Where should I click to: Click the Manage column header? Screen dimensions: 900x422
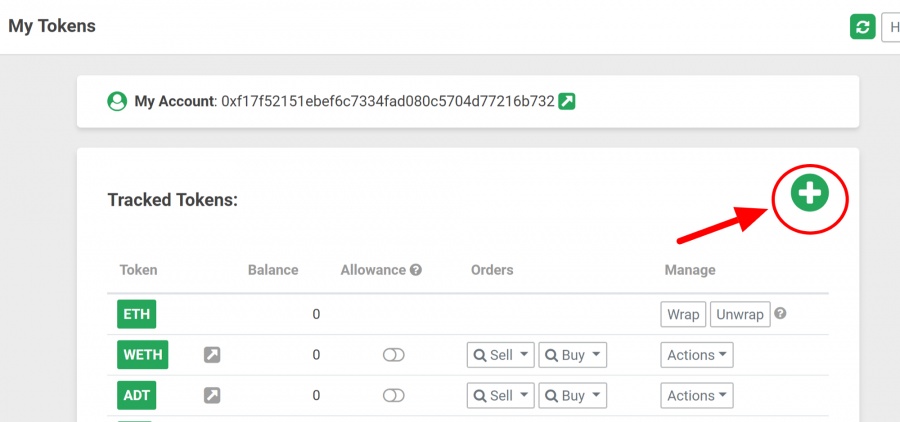coord(690,270)
